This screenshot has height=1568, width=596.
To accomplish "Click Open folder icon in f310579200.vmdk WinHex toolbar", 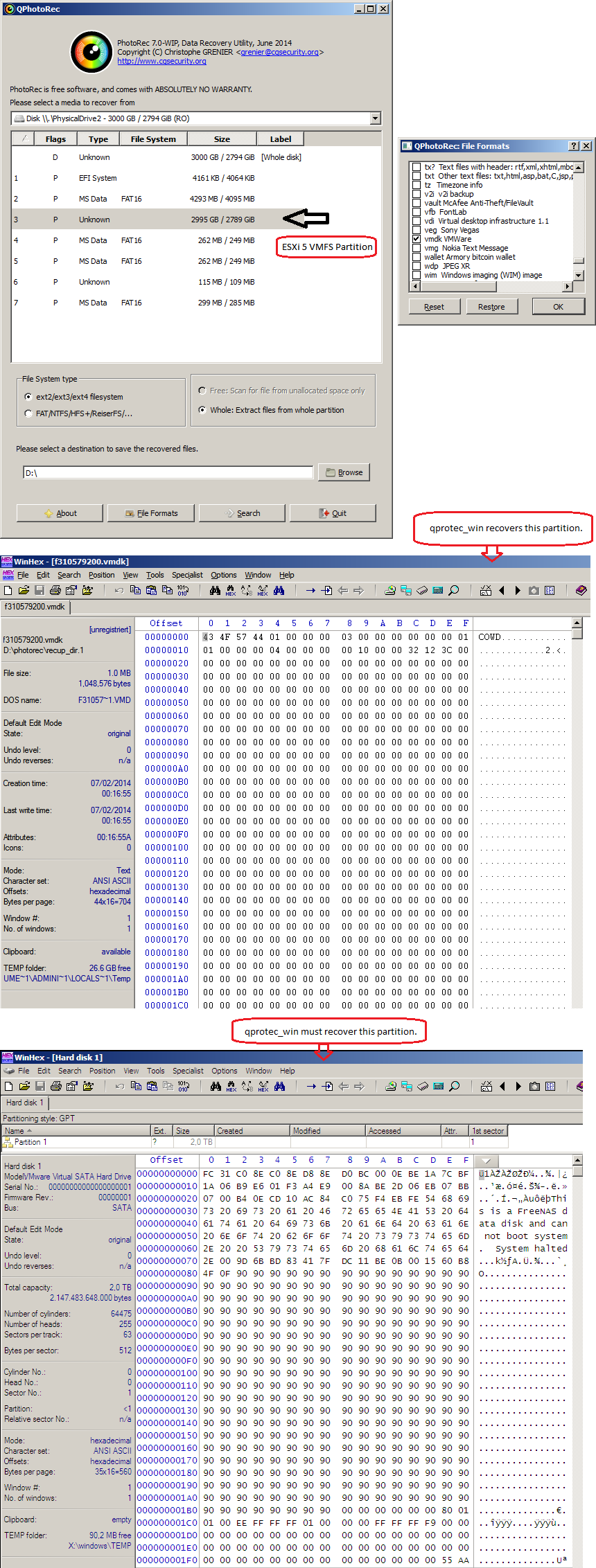I will point(24,590).
